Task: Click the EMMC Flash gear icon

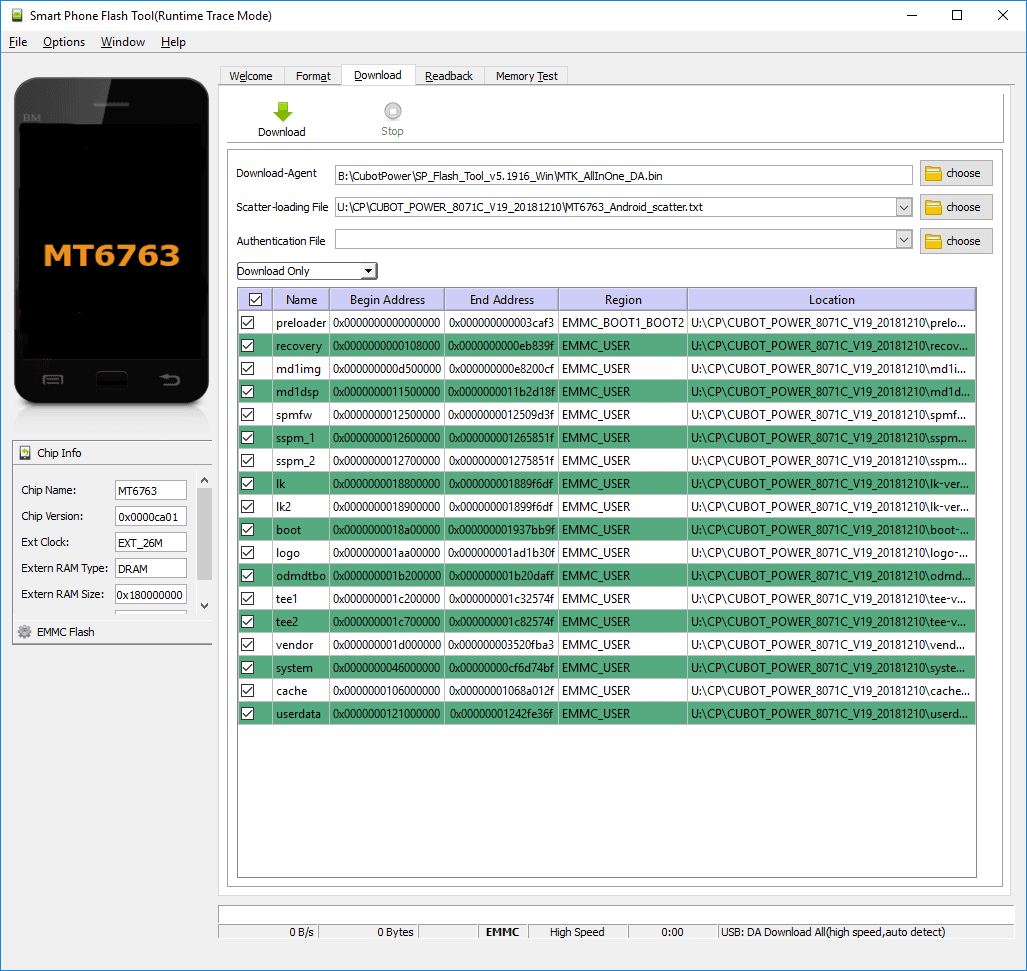Action: click(25, 632)
